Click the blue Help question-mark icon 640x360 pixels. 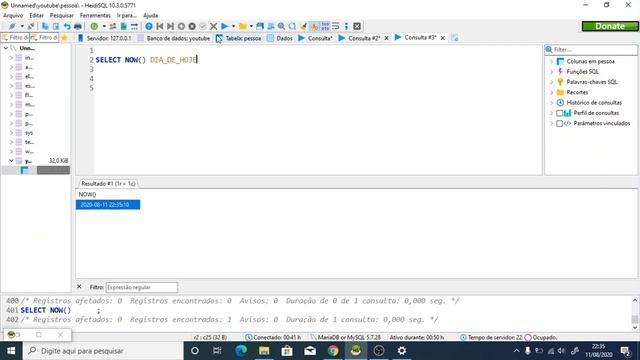click(149, 26)
